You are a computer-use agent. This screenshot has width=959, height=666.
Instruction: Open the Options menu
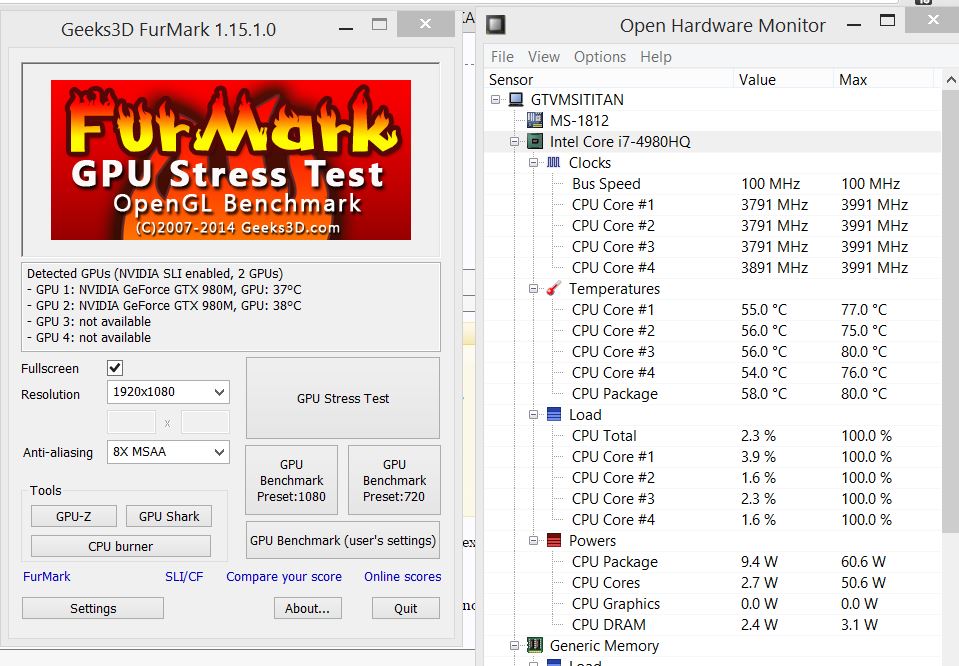click(x=600, y=57)
